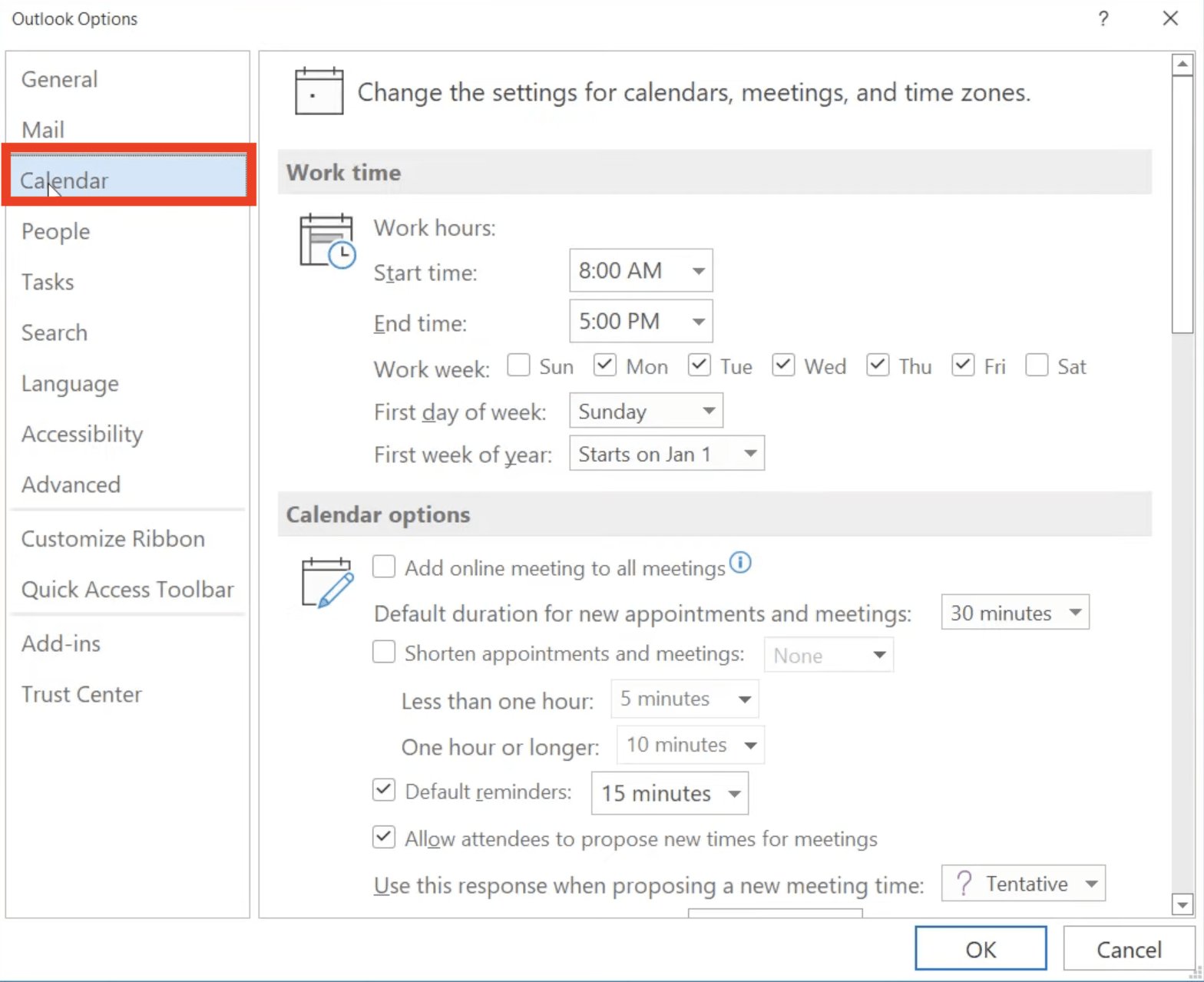Open One hour or longer dropdown
Viewport: 1204px width, 982px height.
click(690, 745)
